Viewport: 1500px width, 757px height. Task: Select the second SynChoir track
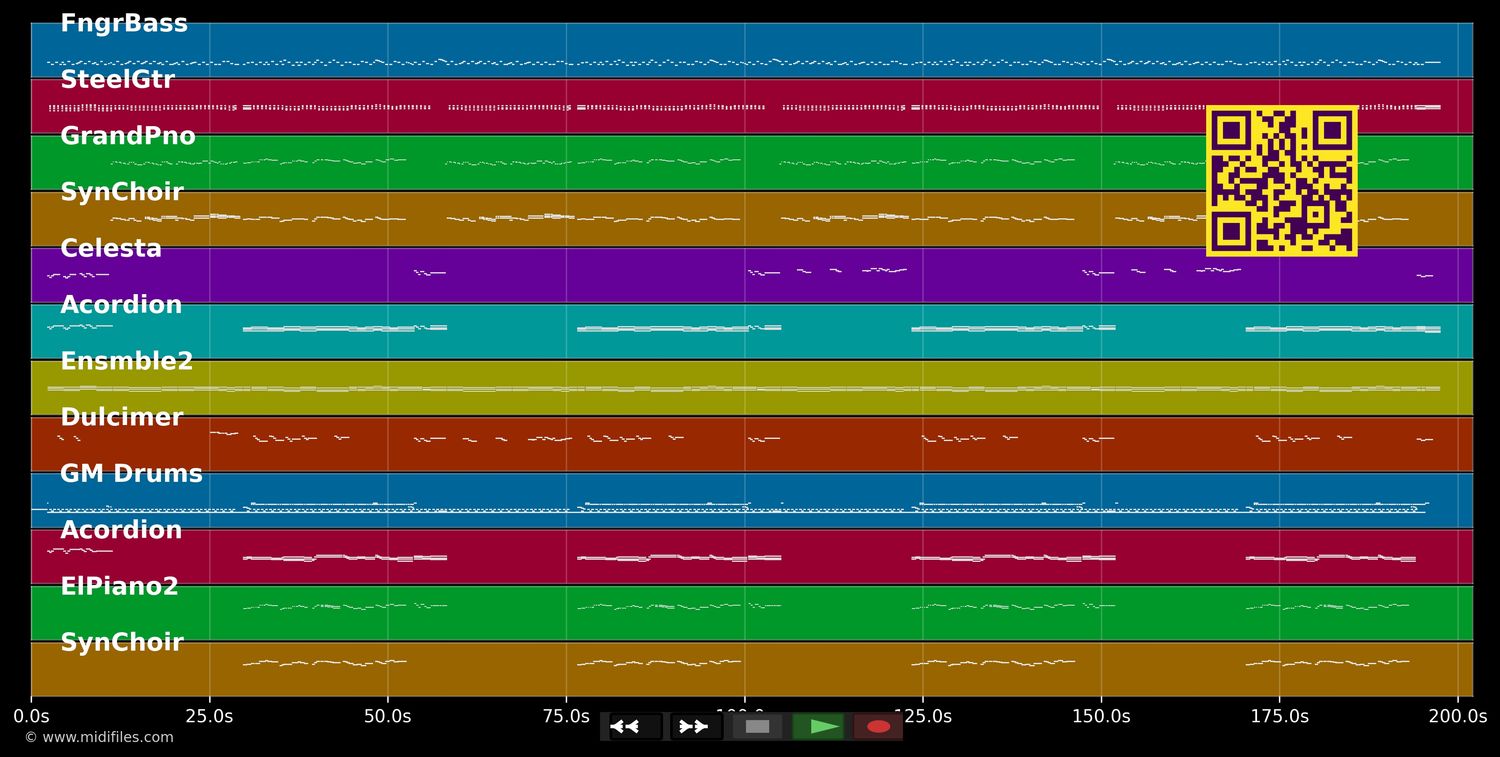pos(122,642)
